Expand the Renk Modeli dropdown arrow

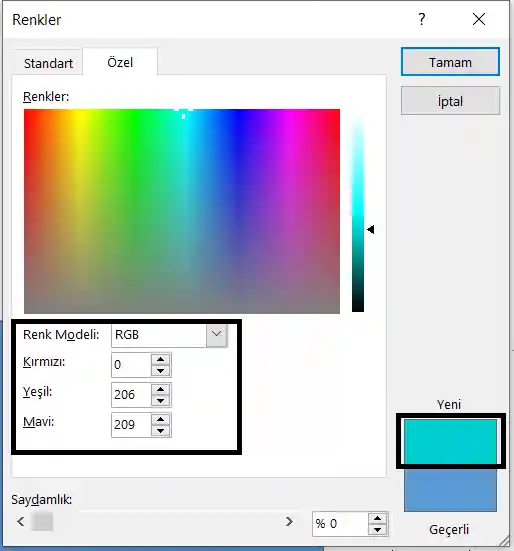[x=216, y=335]
